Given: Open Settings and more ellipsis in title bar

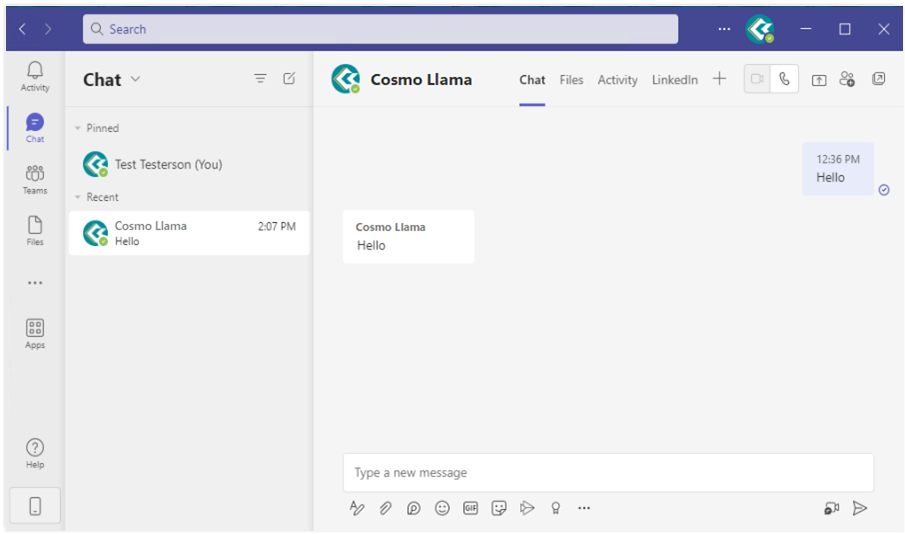Looking at the screenshot, I should (x=724, y=29).
